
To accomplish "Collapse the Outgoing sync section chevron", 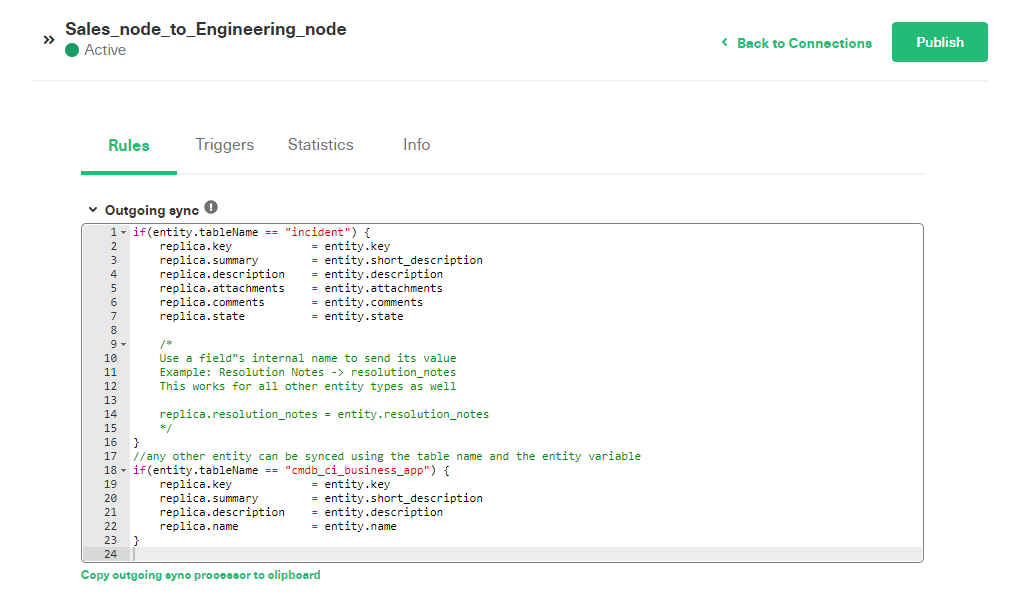I will pyautogui.click(x=93, y=209).
